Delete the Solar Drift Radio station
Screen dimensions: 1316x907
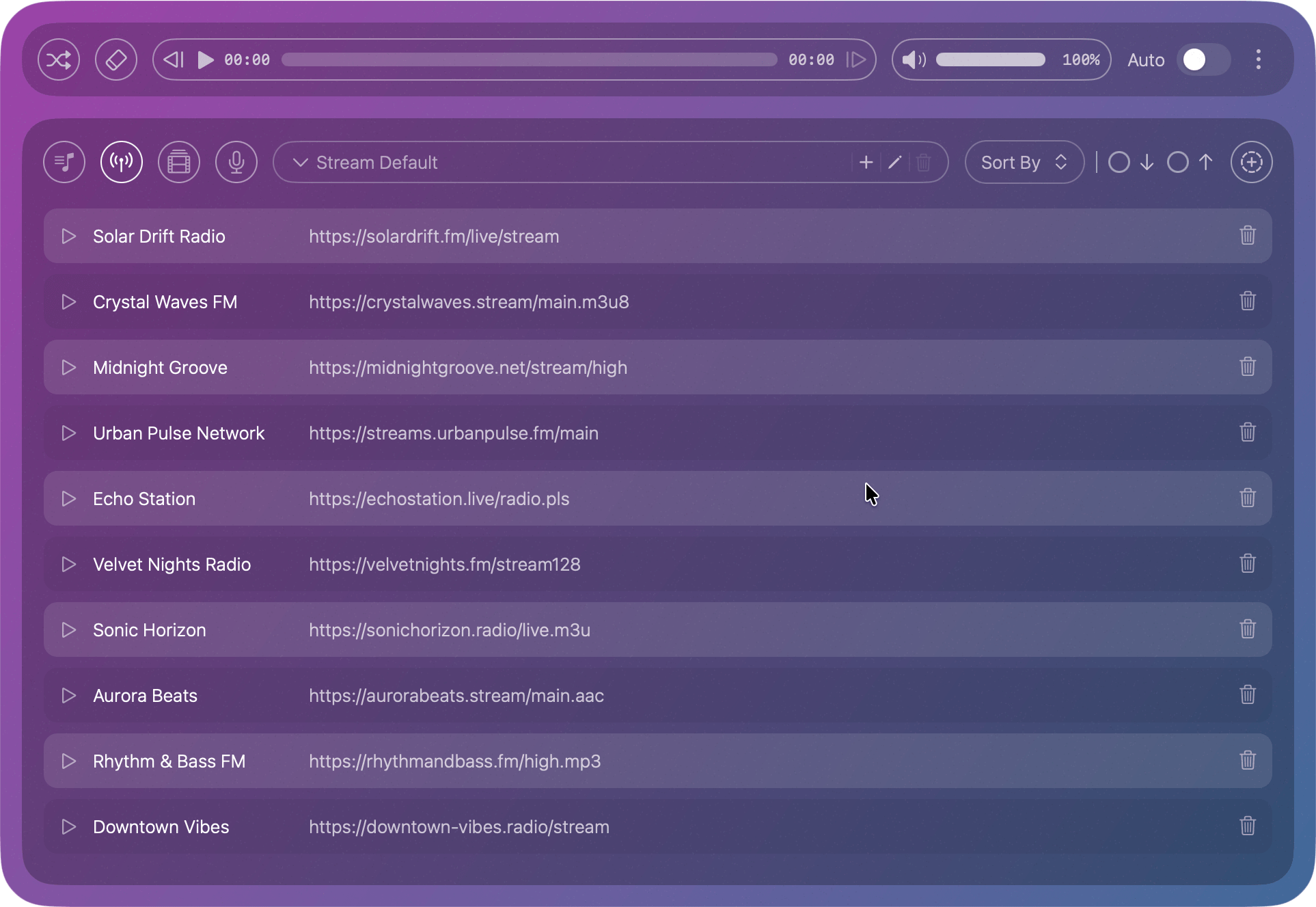[1247, 236]
